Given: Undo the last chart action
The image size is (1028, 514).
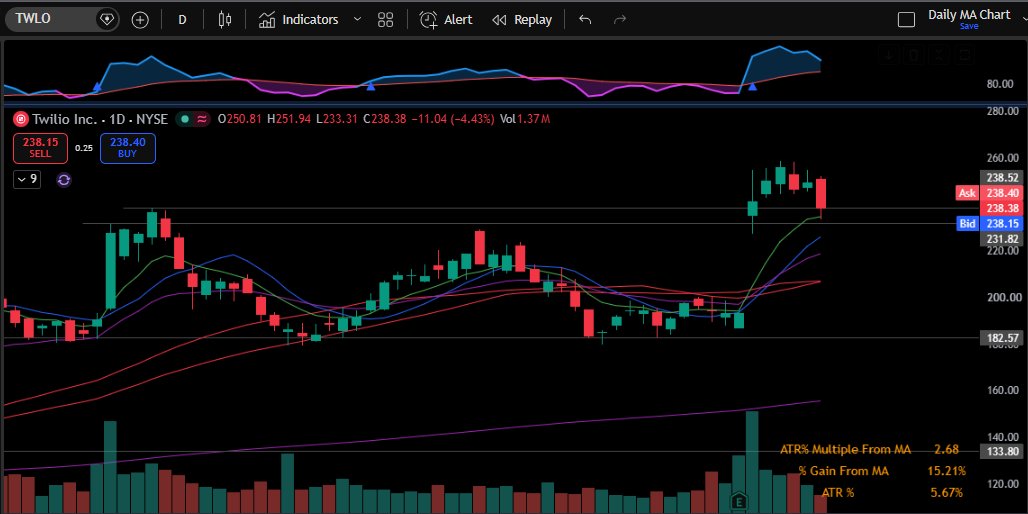Looking at the screenshot, I should (x=585, y=20).
